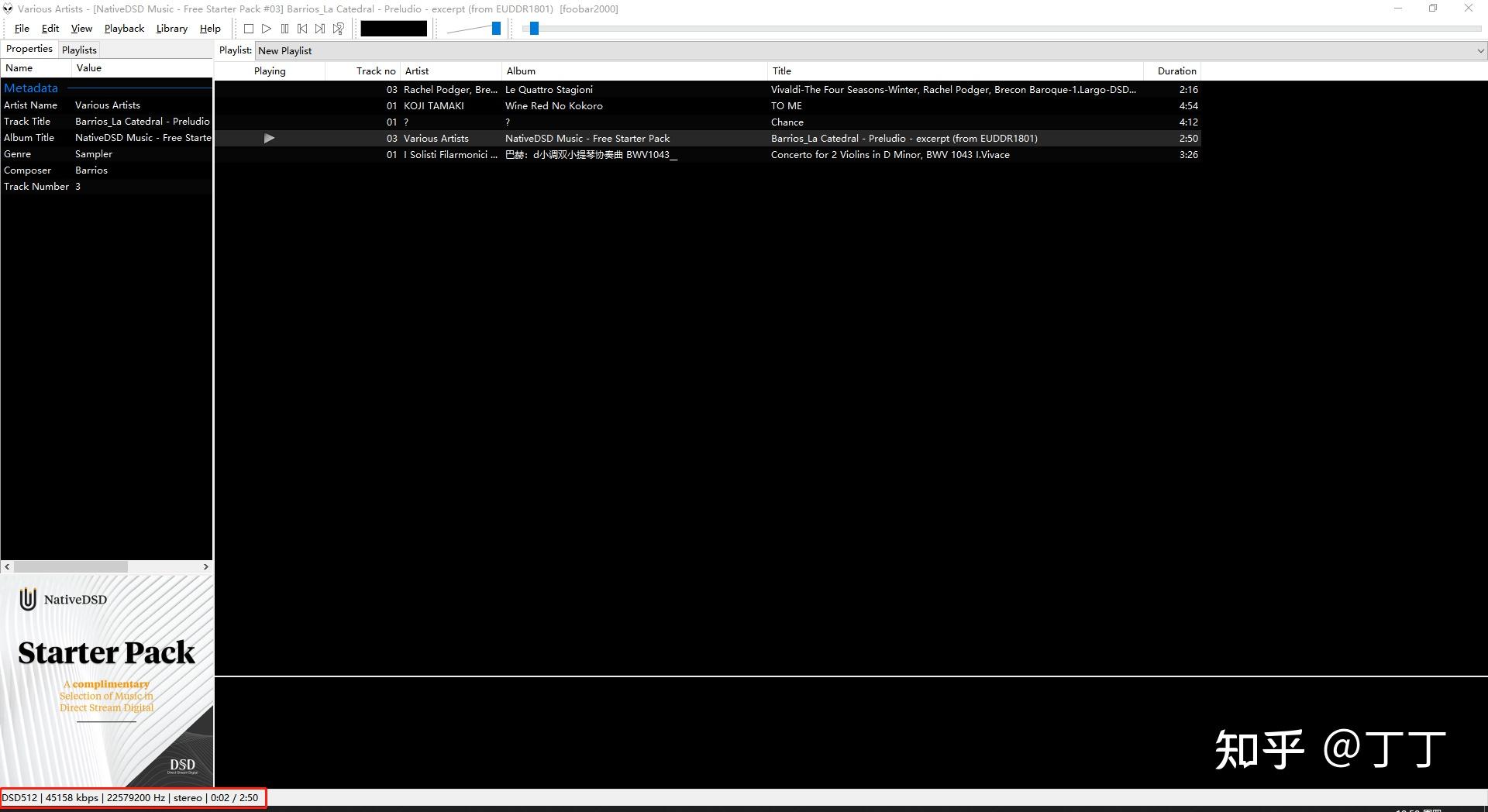Click the black visualization box in toolbar
This screenshot has height=812, width=1488.
point(394,29)
